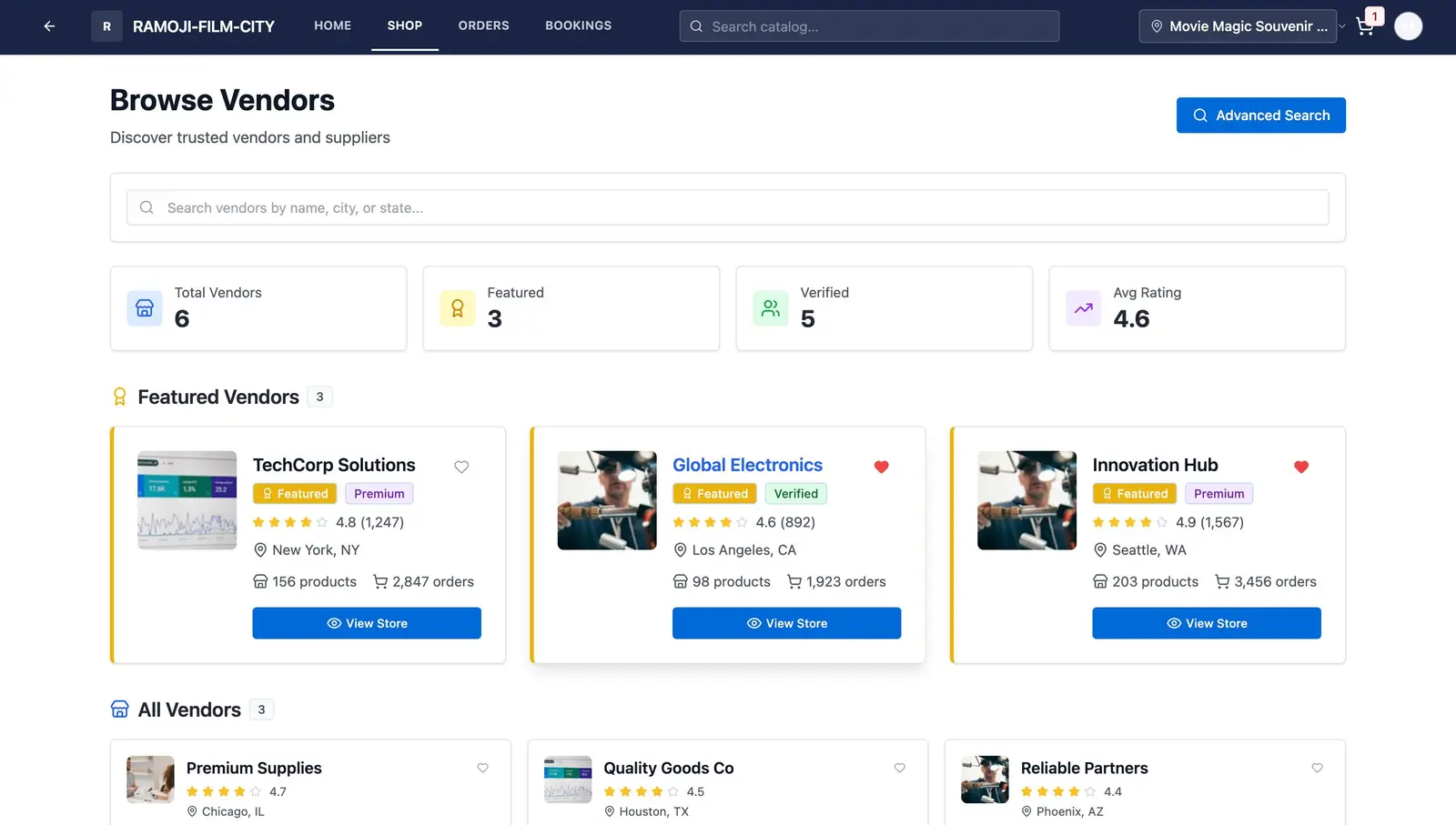The height and width of the screenshot is (825, 1456).
Task: Favorite Quality Goods Co with the heart
Action: [900, 768]
